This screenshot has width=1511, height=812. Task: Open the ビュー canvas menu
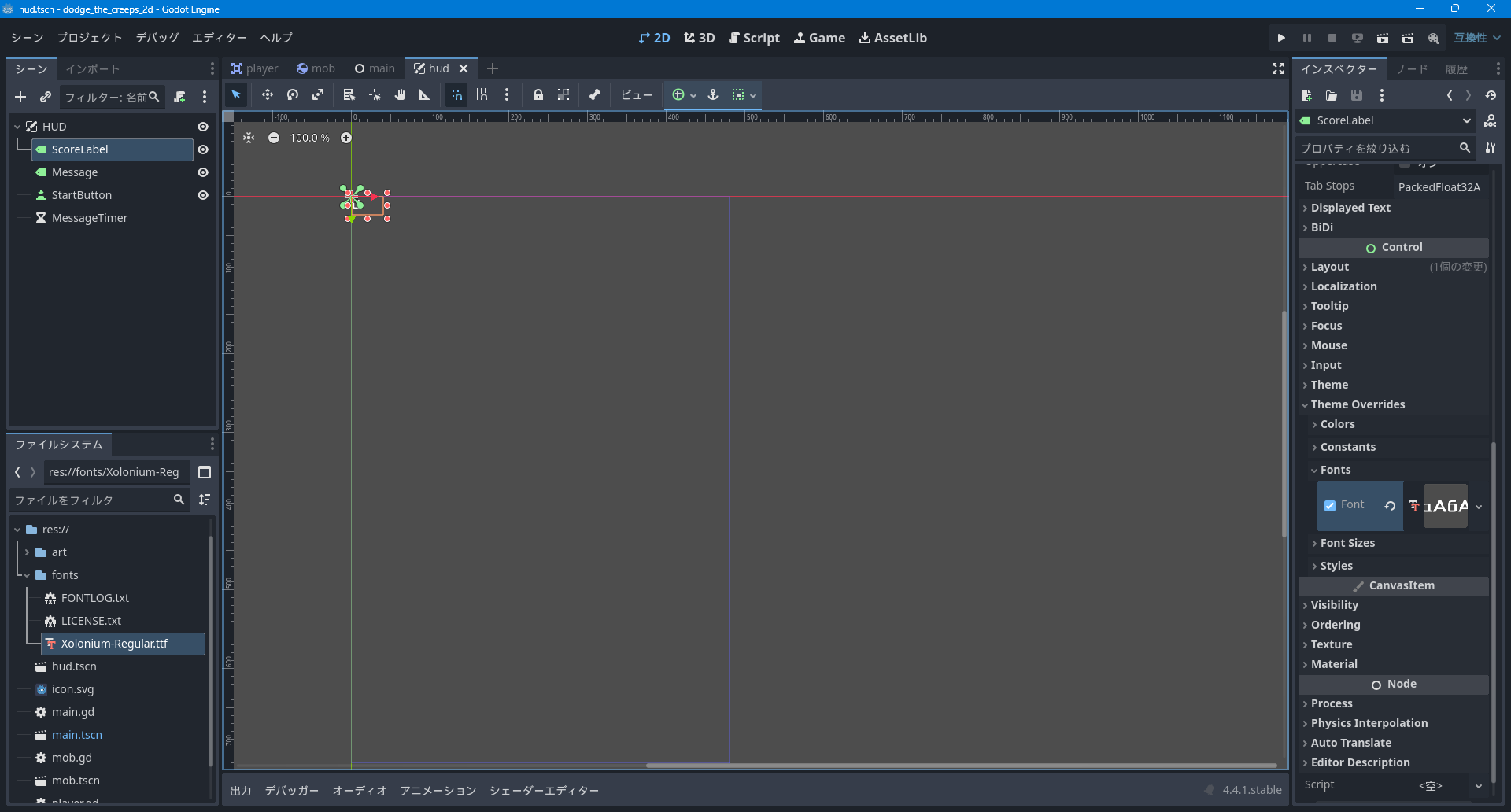636,95
